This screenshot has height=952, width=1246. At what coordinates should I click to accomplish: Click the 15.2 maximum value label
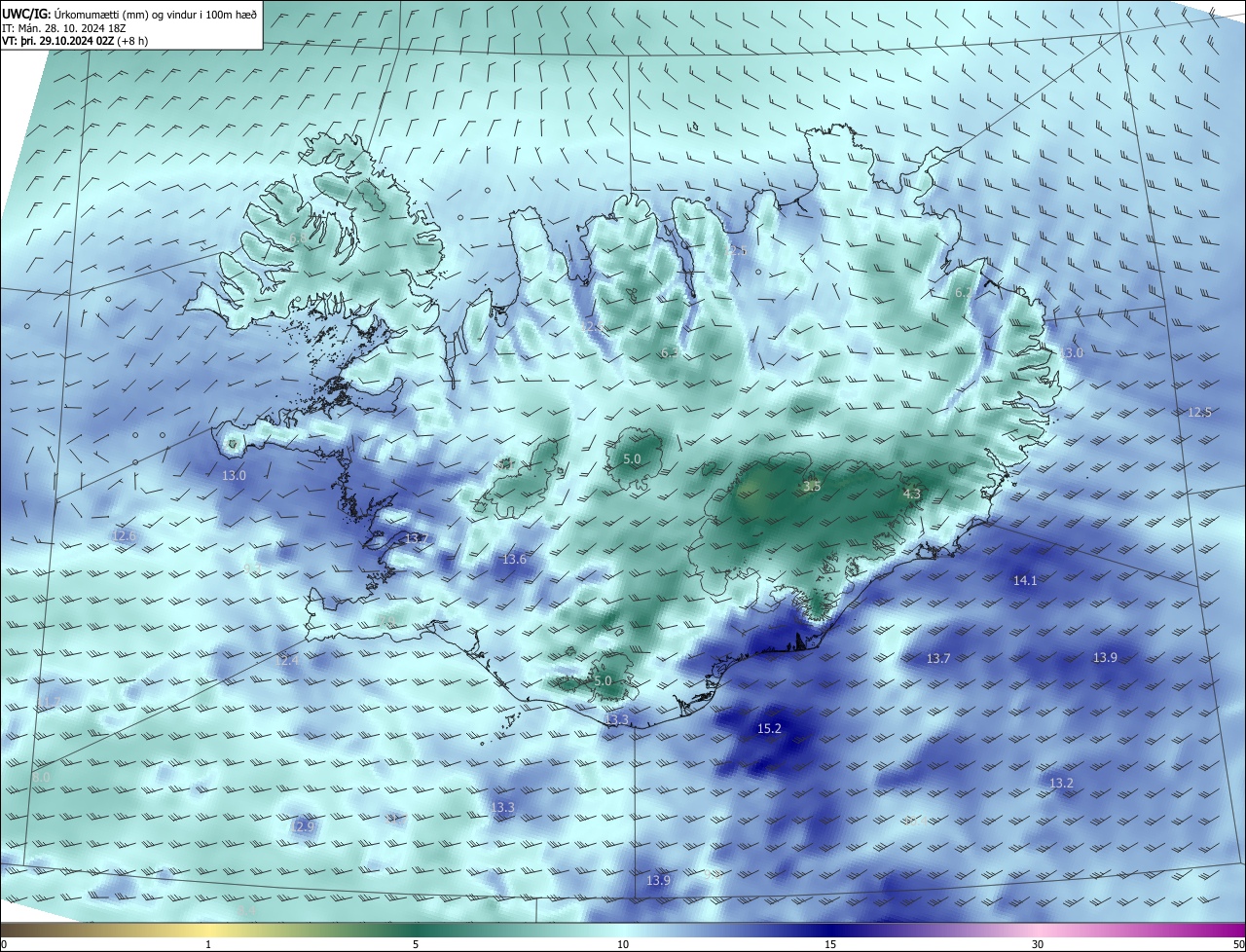769,728
